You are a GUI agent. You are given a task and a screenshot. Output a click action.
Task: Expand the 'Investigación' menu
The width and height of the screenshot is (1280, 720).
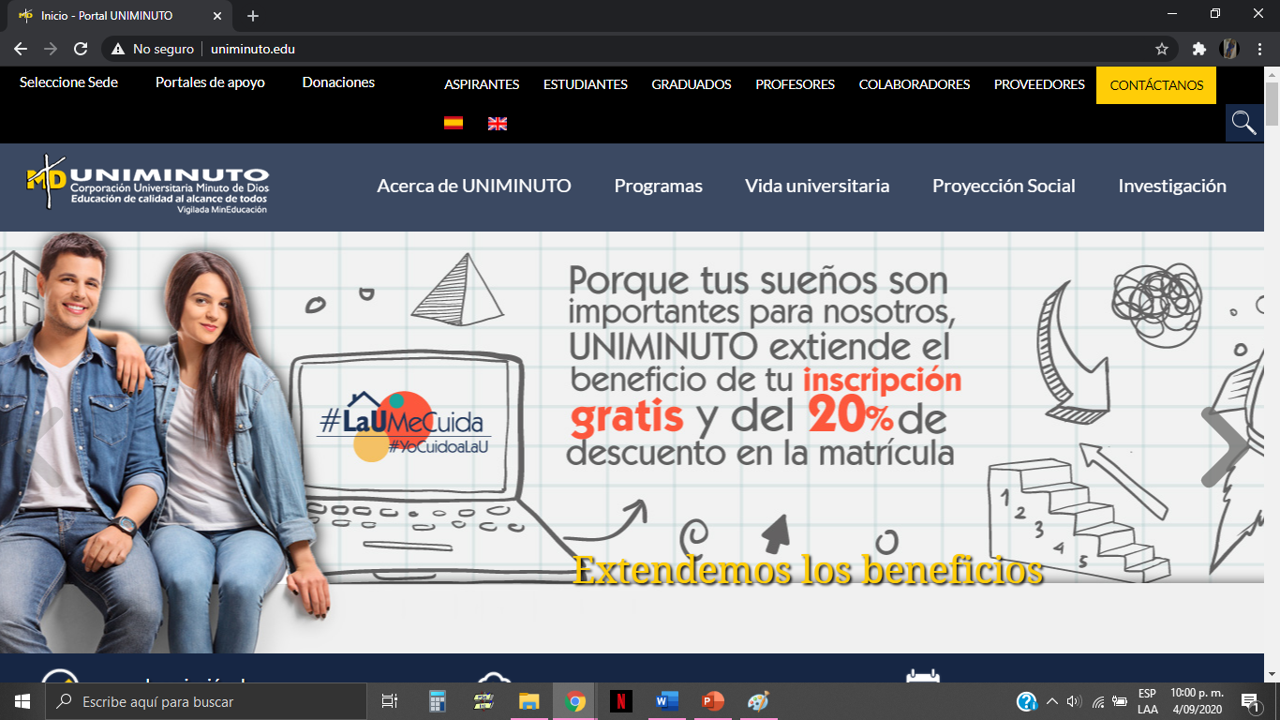point(1172,186)
